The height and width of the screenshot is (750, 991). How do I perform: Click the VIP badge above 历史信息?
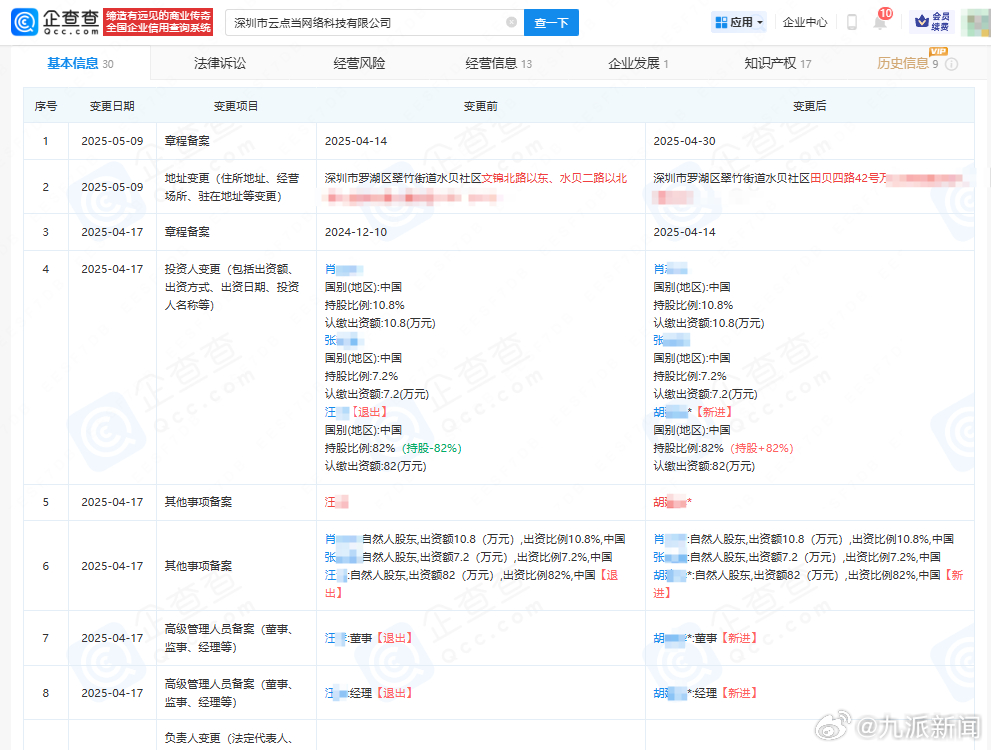click(x=936, y=52)
